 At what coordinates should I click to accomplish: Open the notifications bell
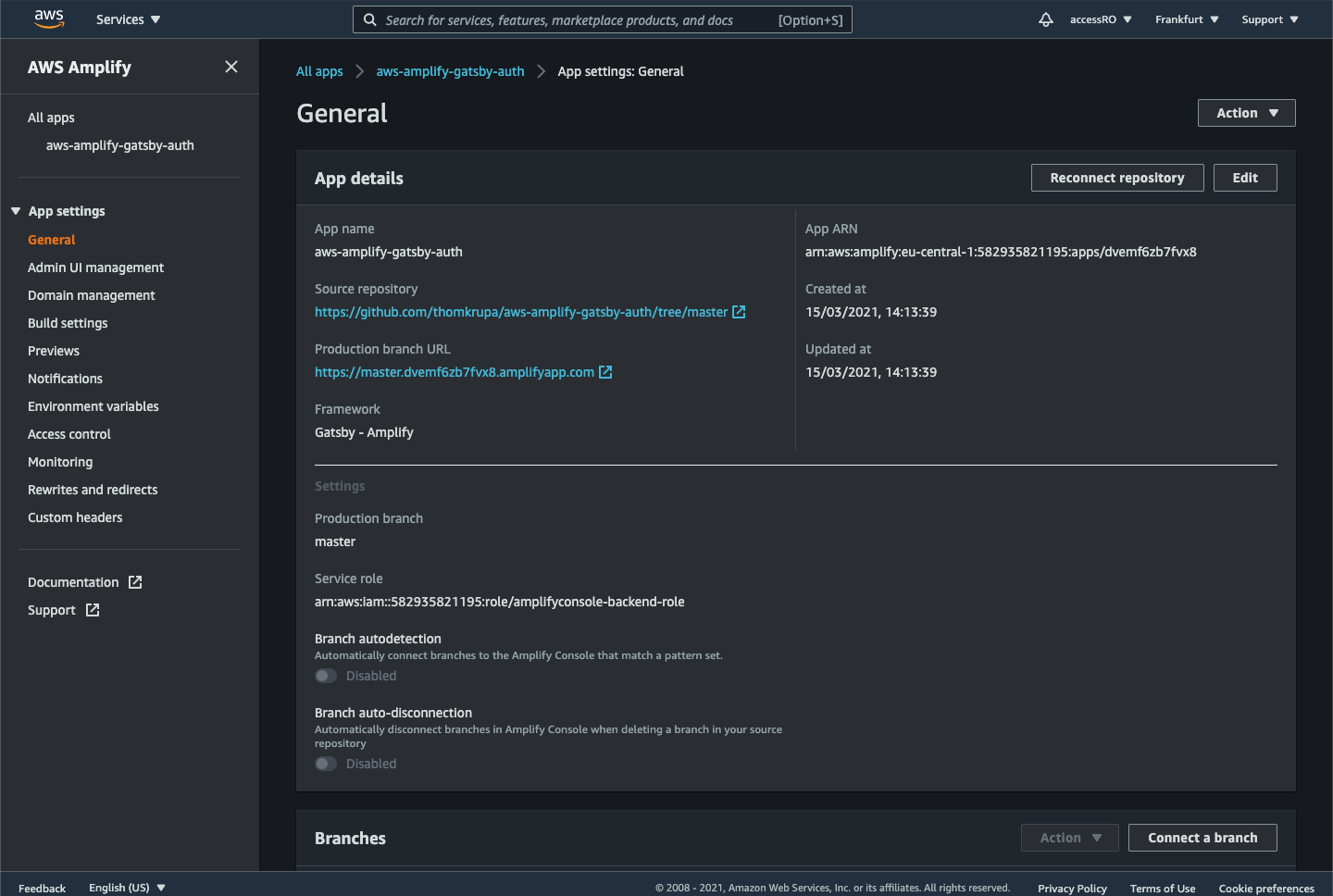point(1046,19)
